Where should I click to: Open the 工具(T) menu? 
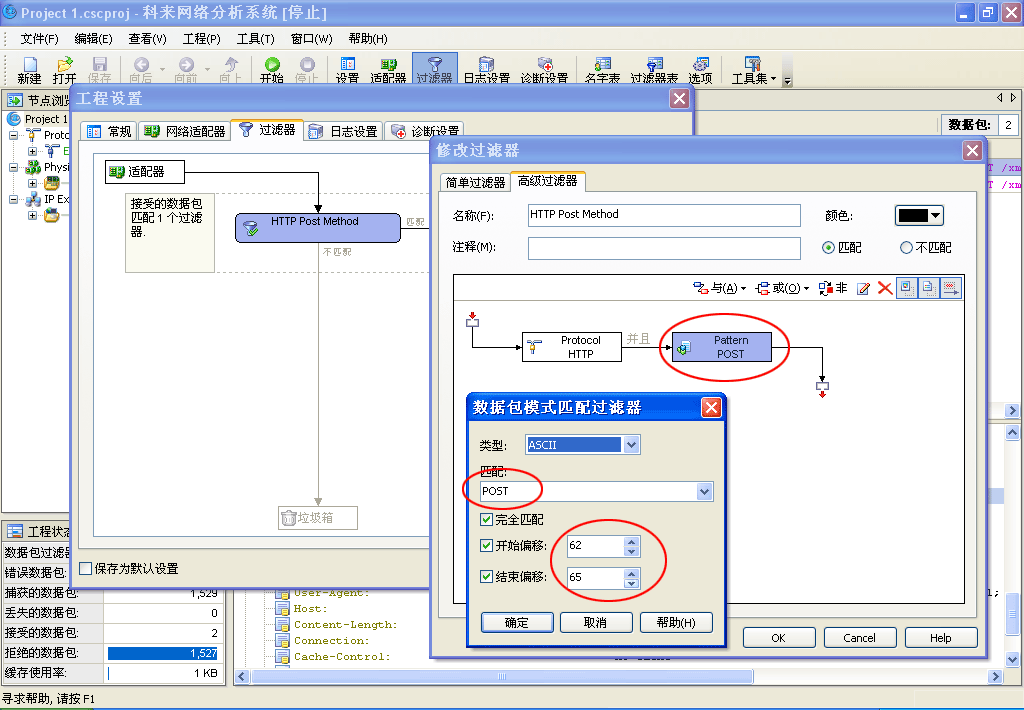255,39
